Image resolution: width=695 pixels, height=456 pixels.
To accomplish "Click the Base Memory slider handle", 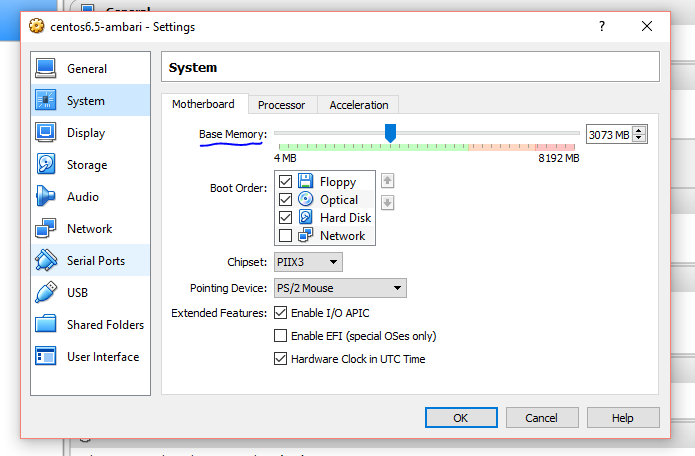I will (x=390, y=133).
